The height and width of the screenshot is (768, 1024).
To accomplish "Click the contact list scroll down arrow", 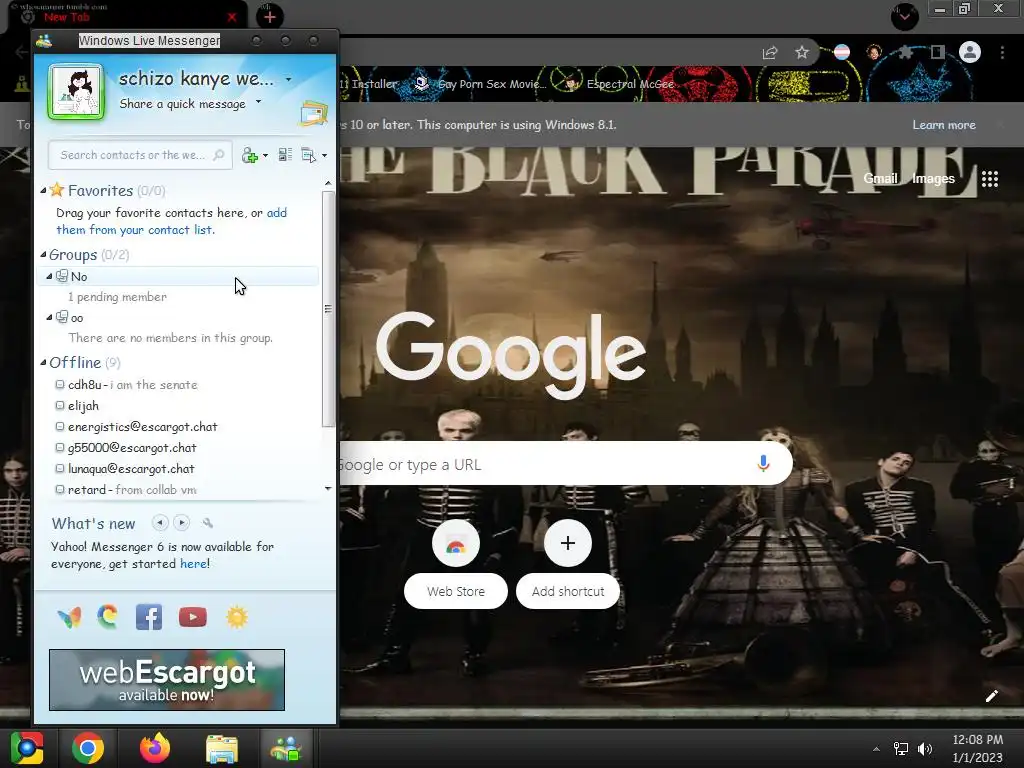I will (x=328, y=488).
